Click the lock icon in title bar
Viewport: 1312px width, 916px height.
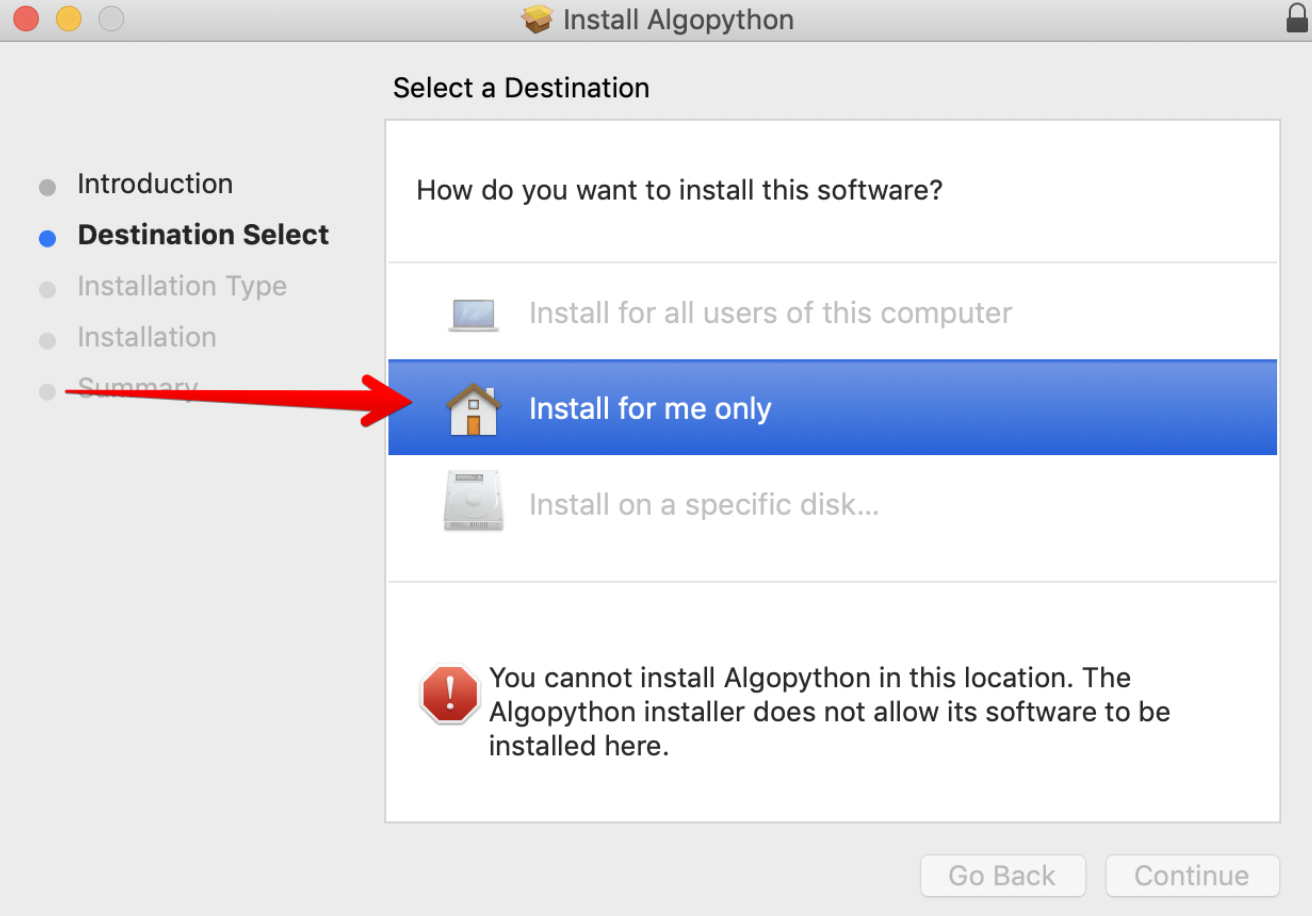[x=1297, y=18]
